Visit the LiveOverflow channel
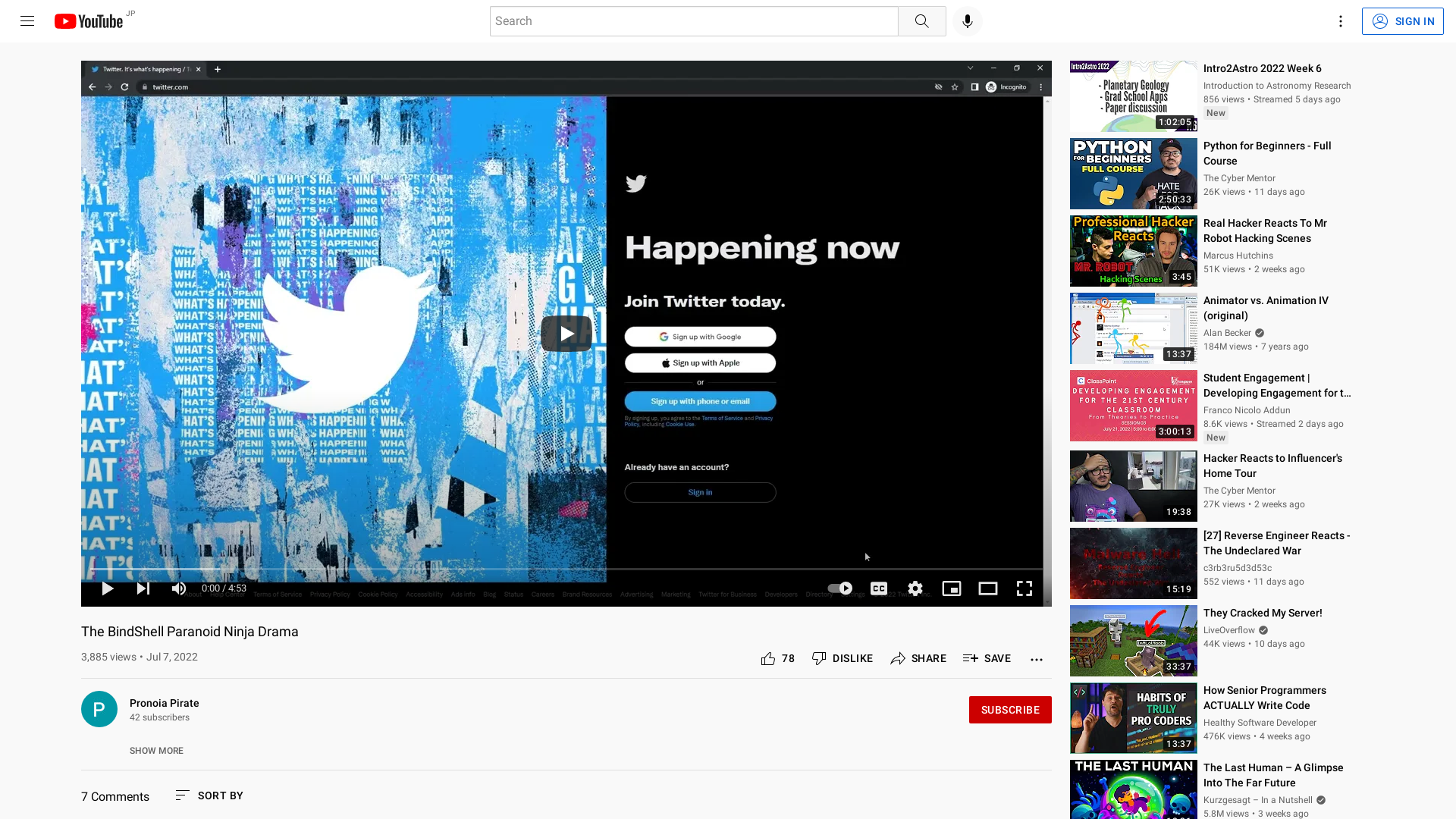Screen dimensions: 1456x819 (1229, 630)
